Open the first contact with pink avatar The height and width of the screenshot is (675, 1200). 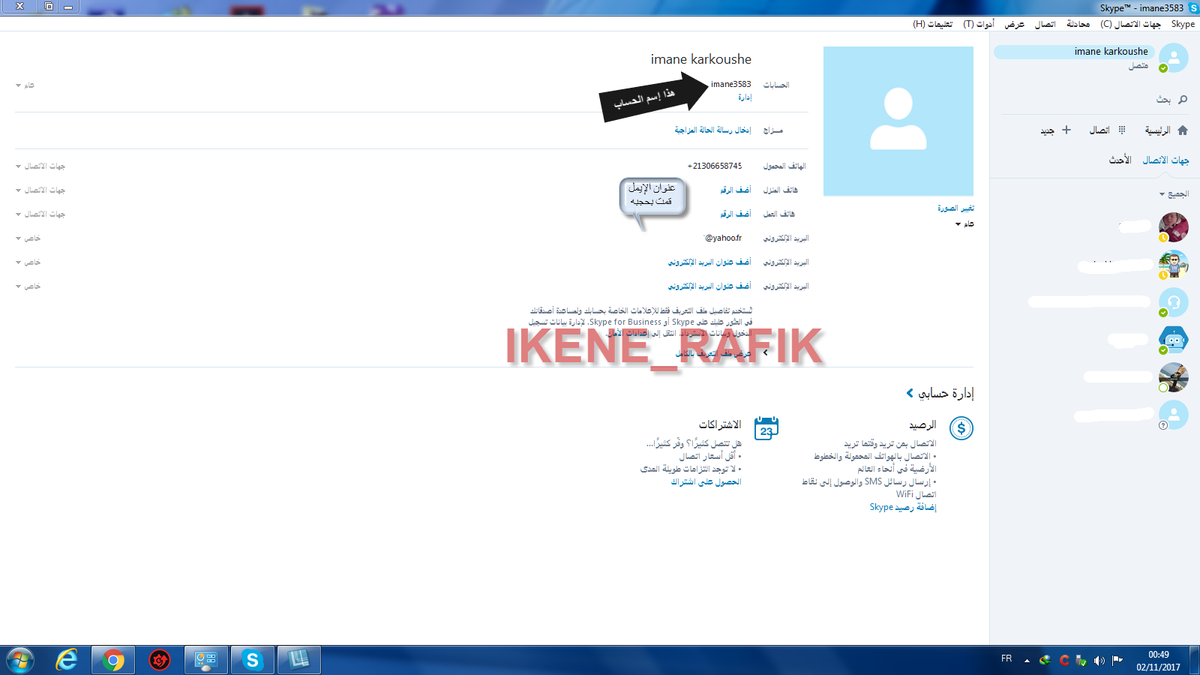[x=1173, y=227]
